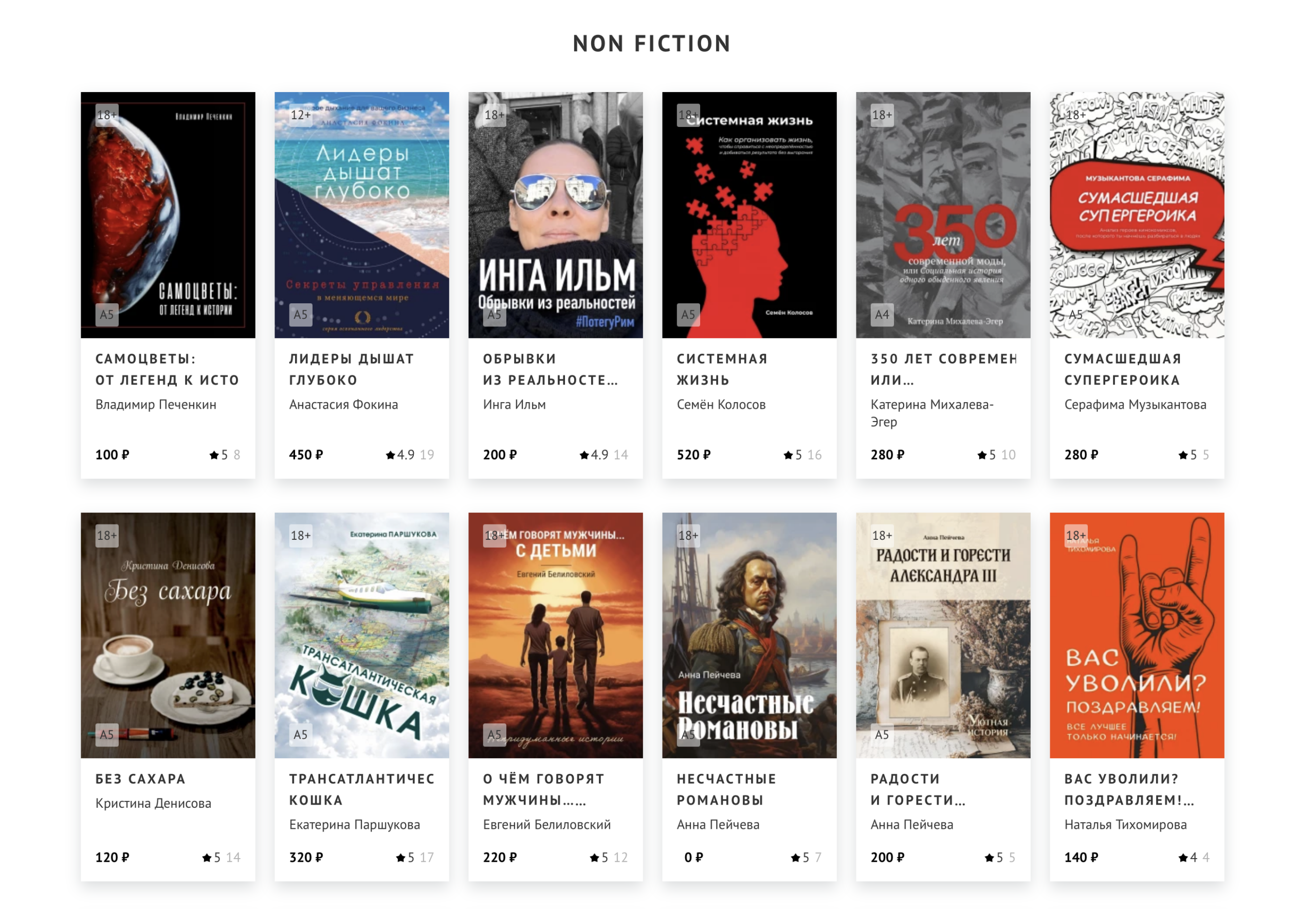Click the 12+ age badge on Лидеры дышат глубоко
Viewport: 1316px width, 909px height.
point(301,115)
